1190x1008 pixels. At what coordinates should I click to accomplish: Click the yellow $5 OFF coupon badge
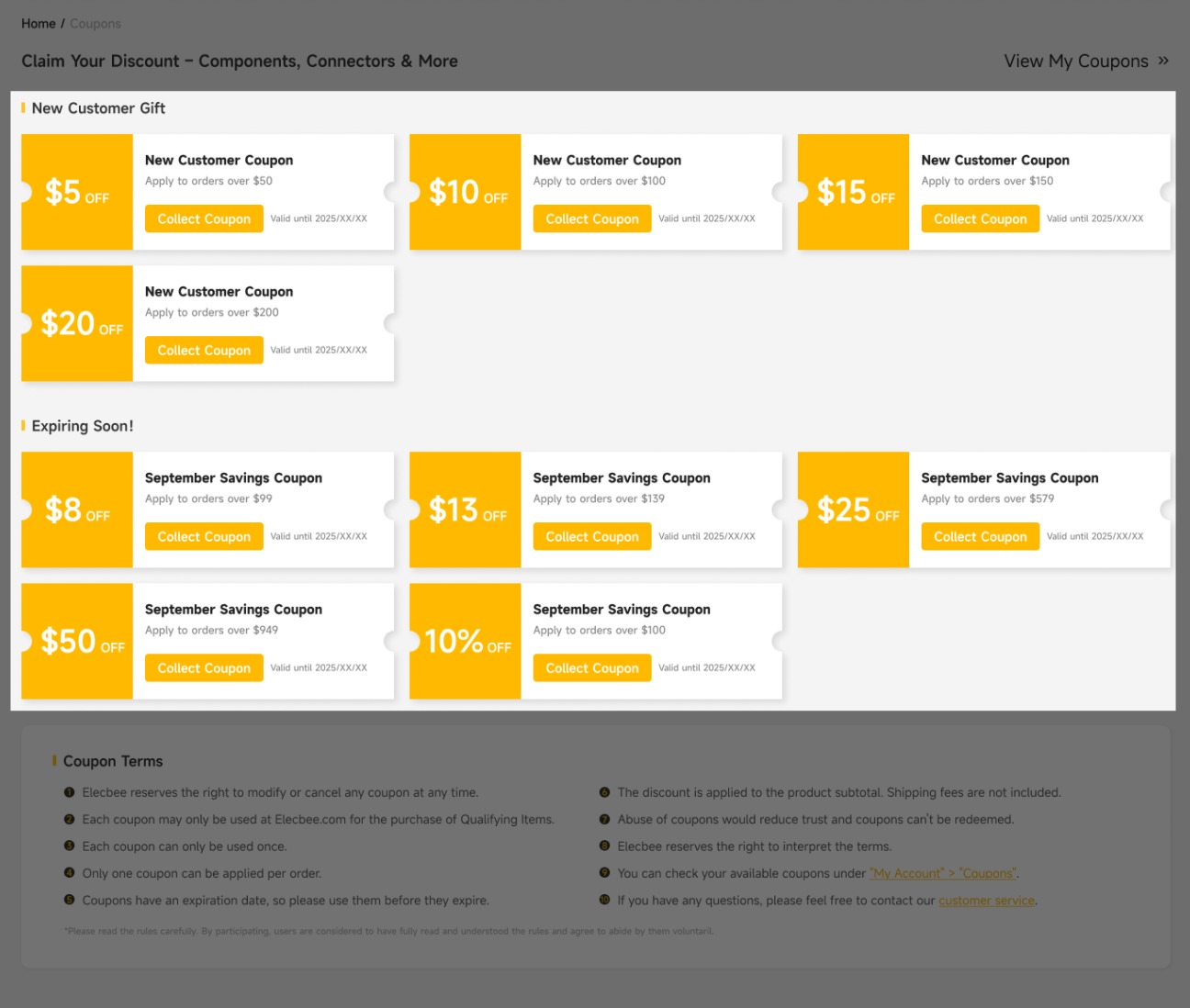click(77, 192)
